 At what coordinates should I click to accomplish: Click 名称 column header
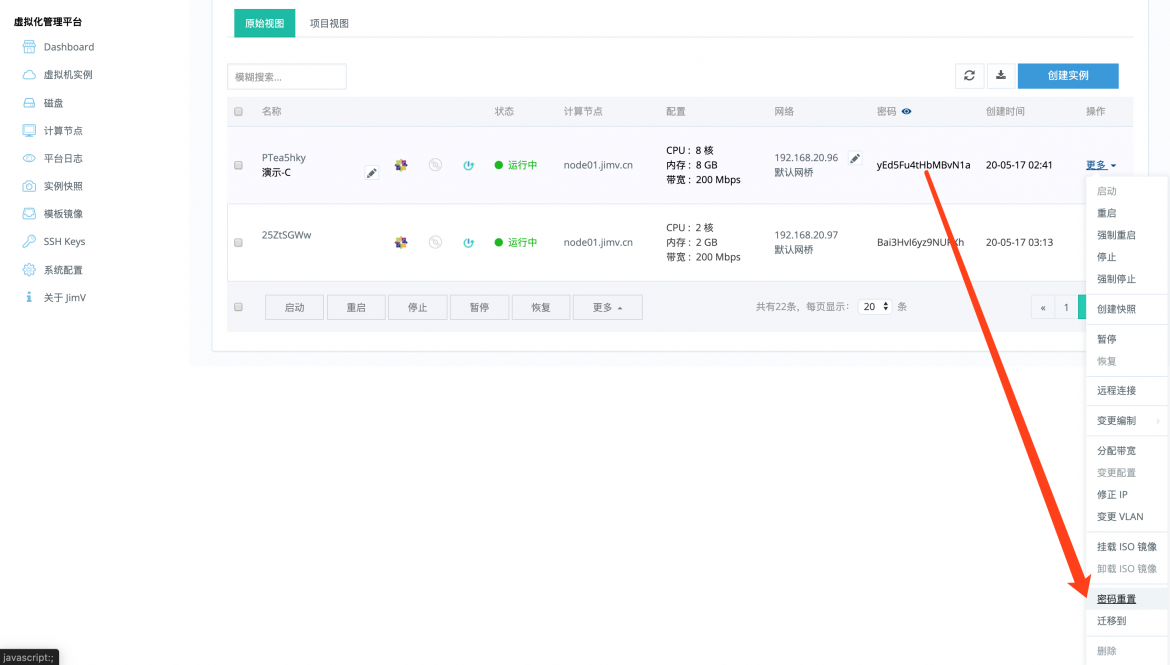[x=272, y=111]
